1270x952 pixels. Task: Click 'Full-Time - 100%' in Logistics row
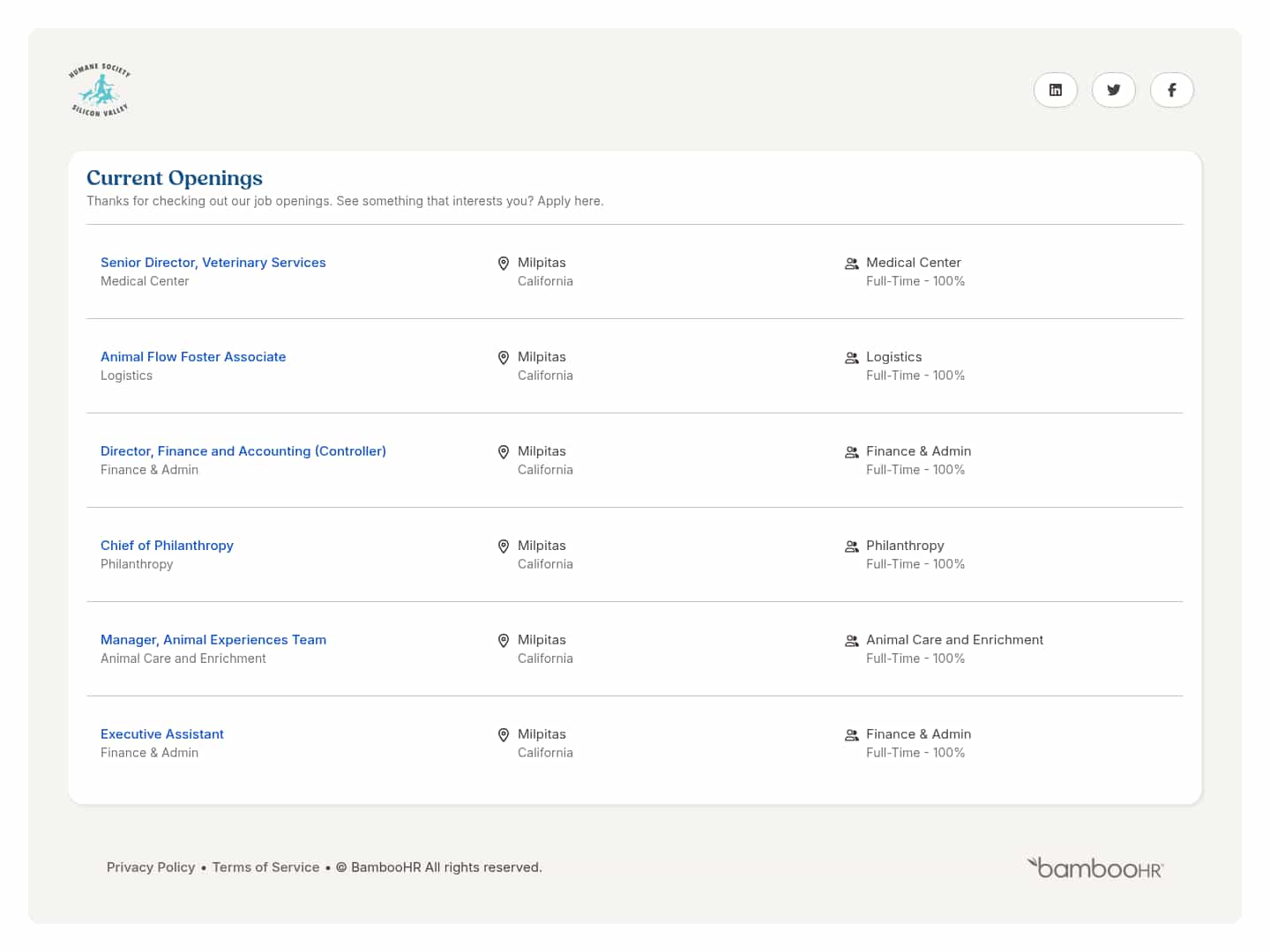tap(915, 376)
